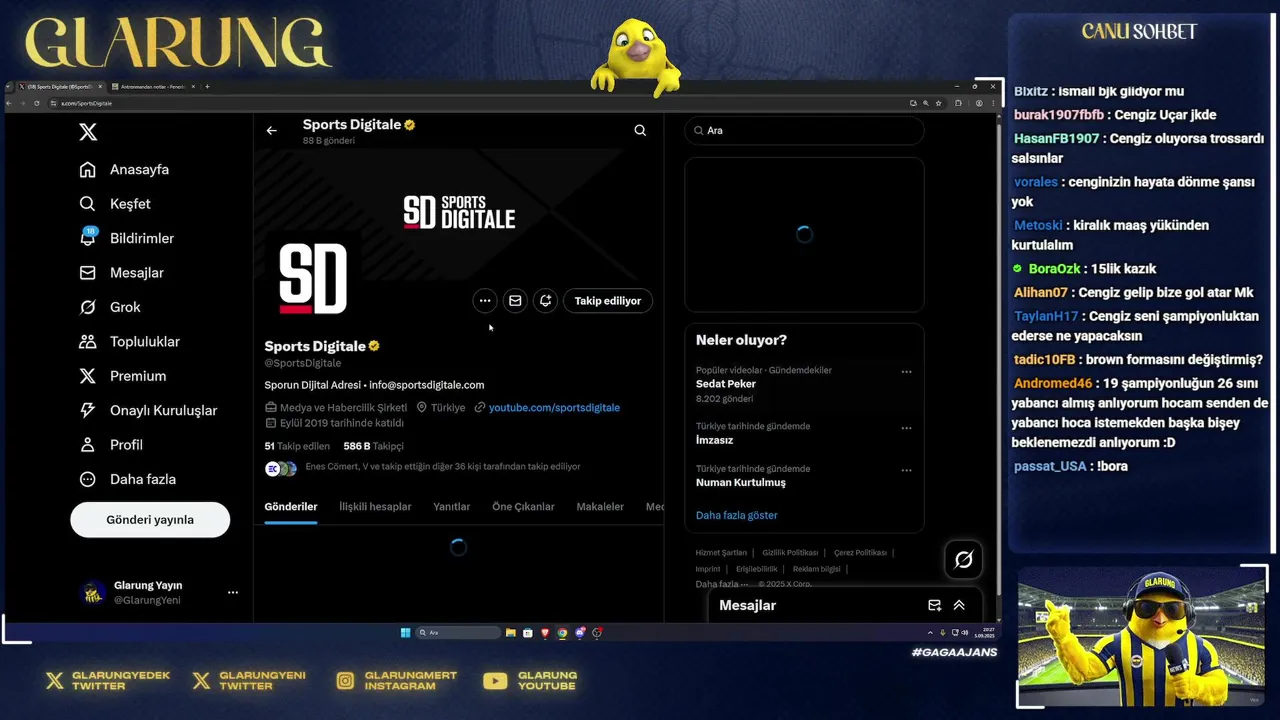Open the Windows Start button

405,632
